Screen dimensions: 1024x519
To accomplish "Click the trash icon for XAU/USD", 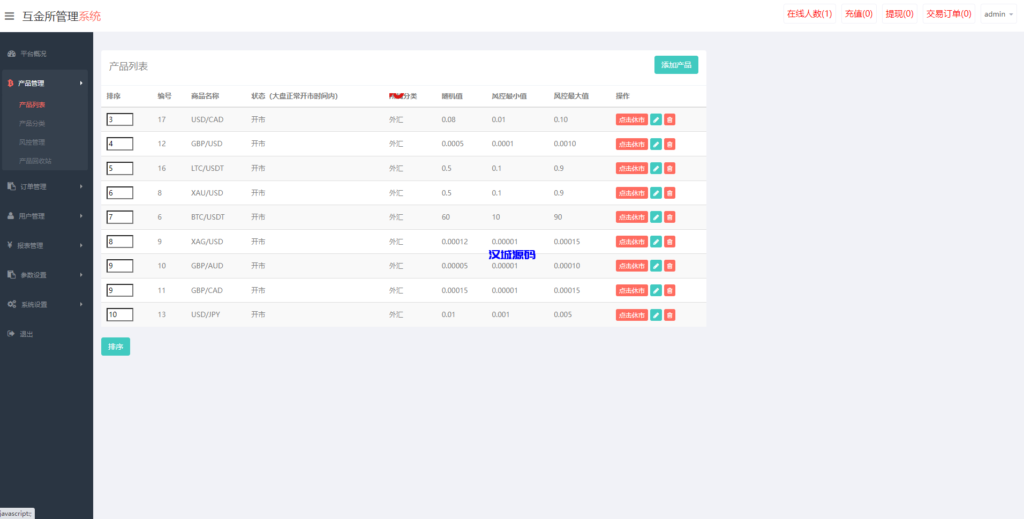I will click(x=670, y=193).
